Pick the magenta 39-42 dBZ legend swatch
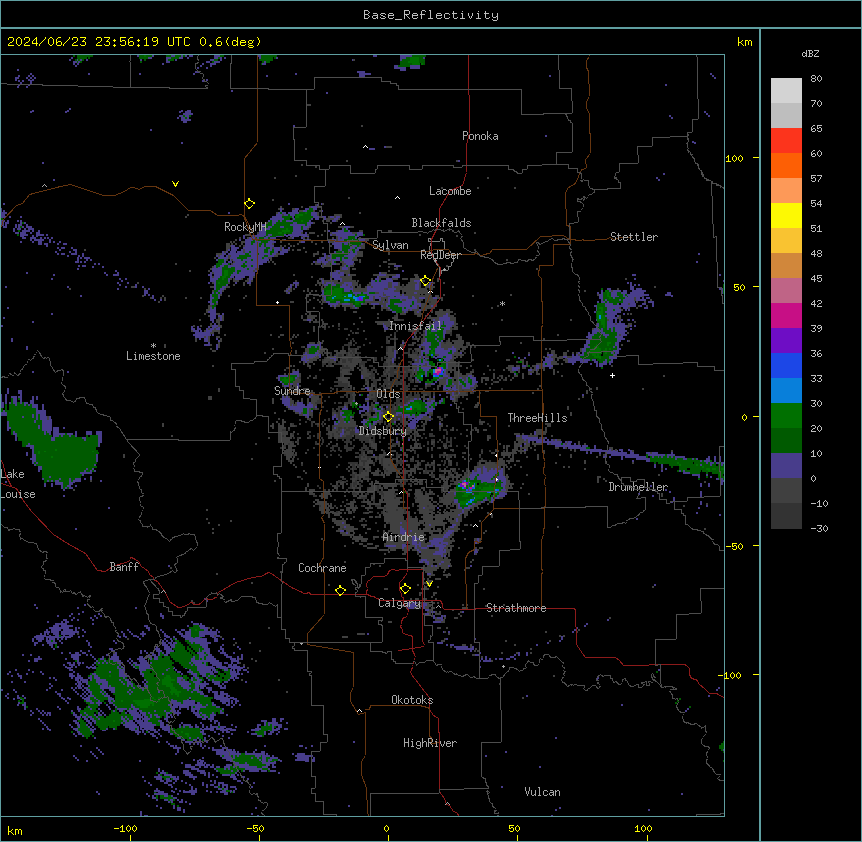Image resolution: width=862 pixels, height=842 pixels. (786, 315)
